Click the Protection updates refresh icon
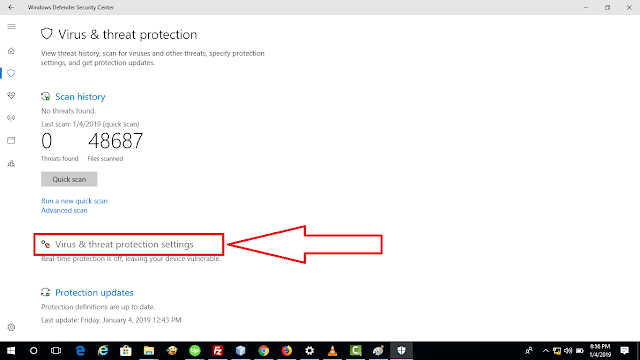 (45, 292)
